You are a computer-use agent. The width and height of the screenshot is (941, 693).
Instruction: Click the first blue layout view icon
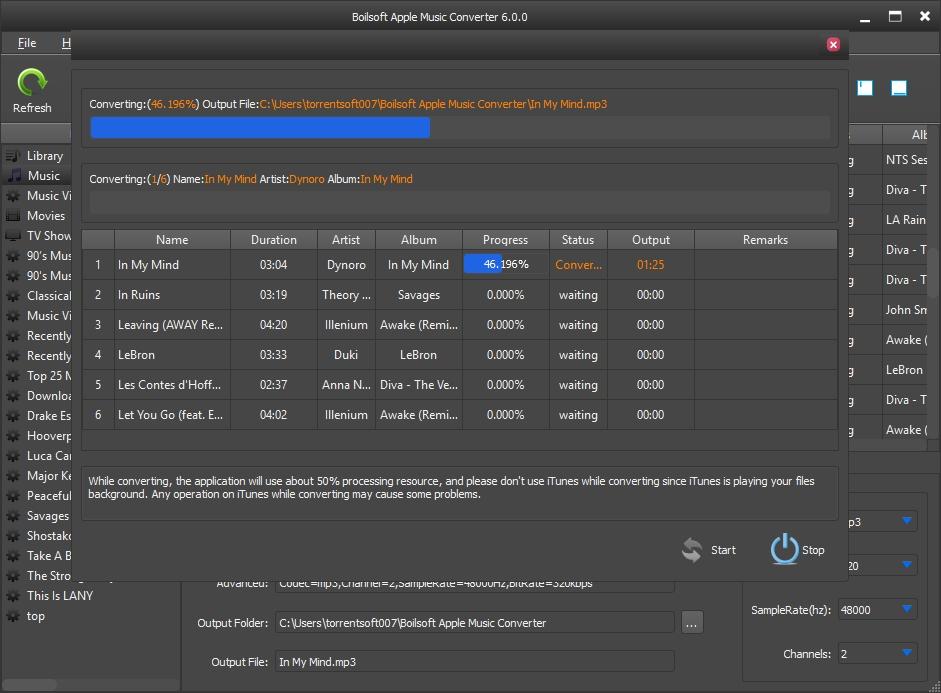(x=865, y=88)
